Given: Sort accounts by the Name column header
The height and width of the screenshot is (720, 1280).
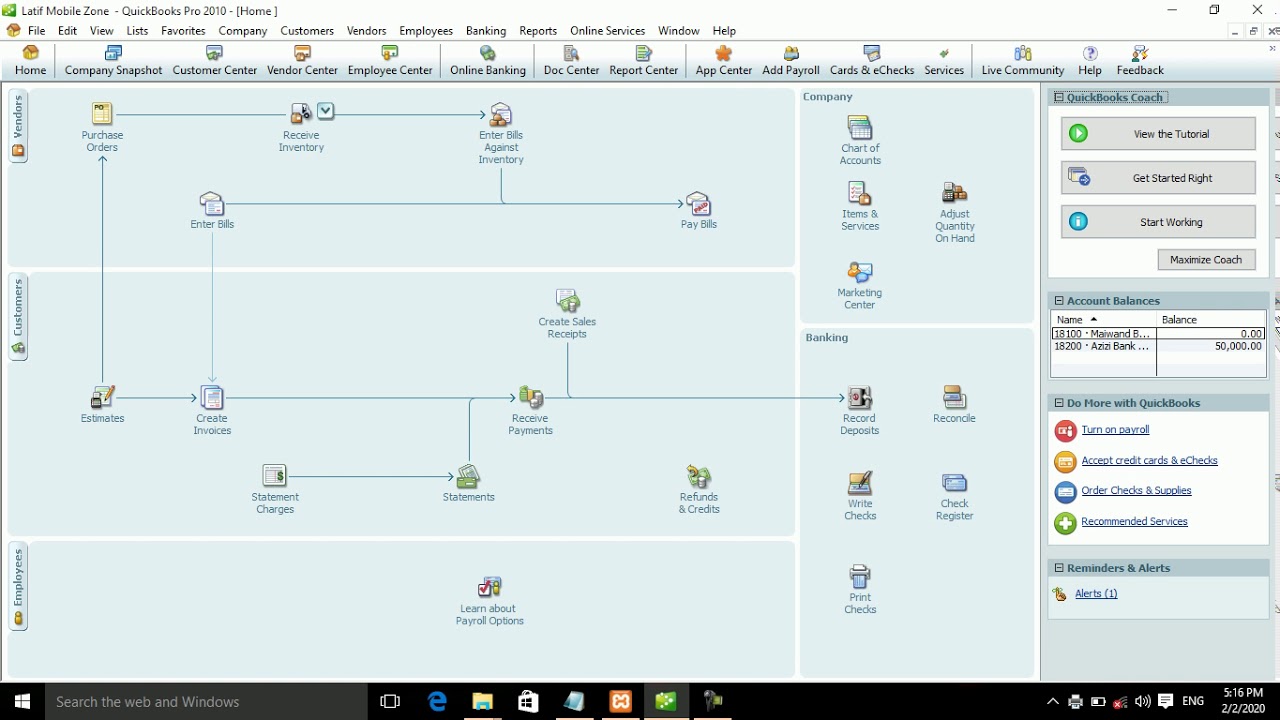Looking at the screenshot, I should [1103, 320].
